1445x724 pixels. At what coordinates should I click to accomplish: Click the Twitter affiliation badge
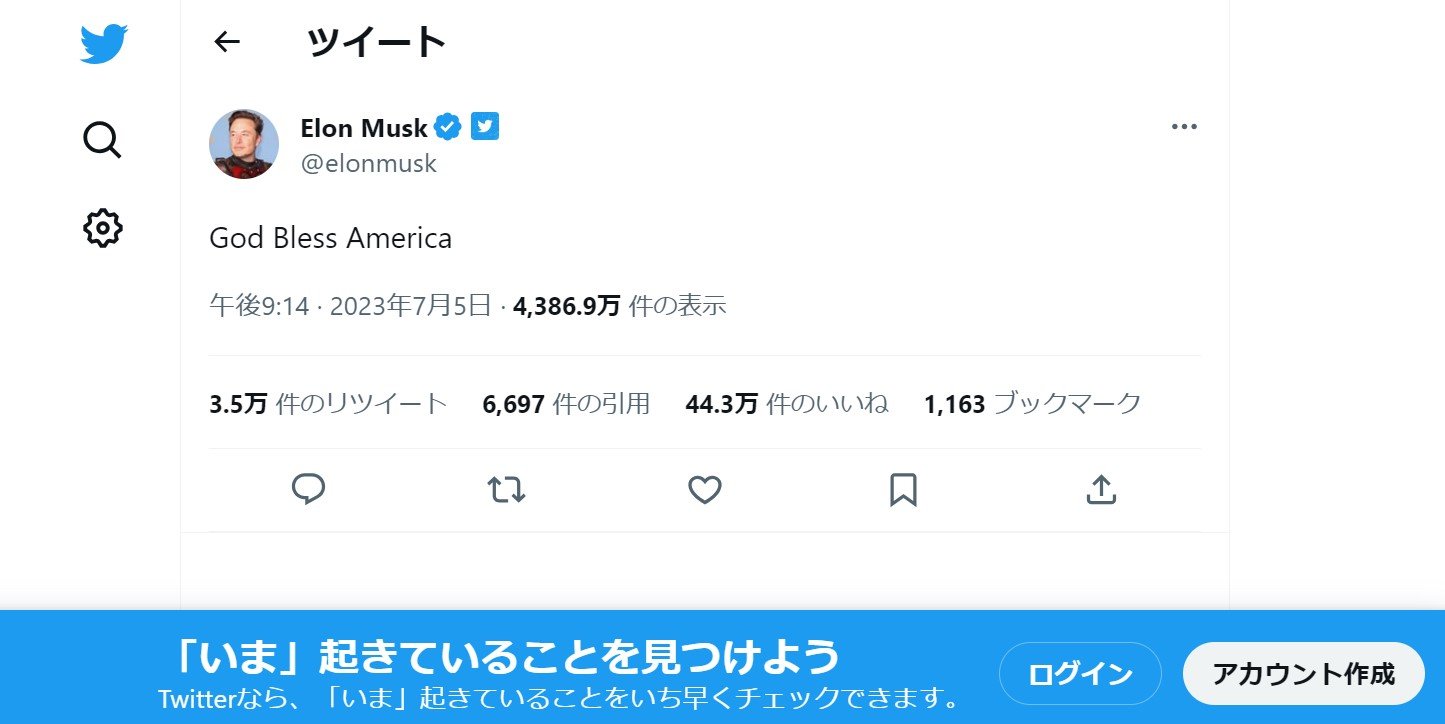(485, 127)
